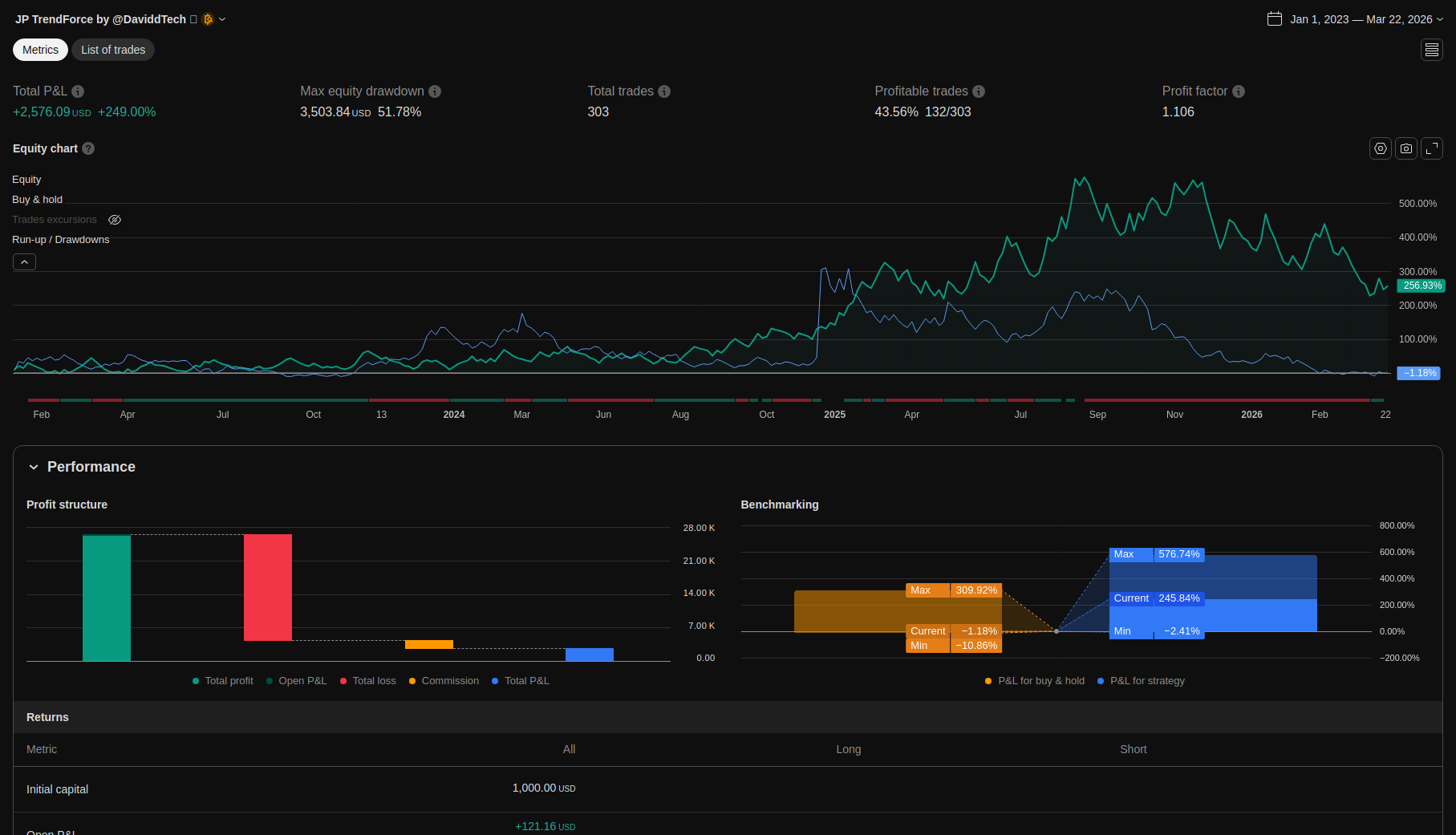This screenshot has height=835, width=1456.
Task: Click the Profit factor info icon
Action: click(1238, 91)
